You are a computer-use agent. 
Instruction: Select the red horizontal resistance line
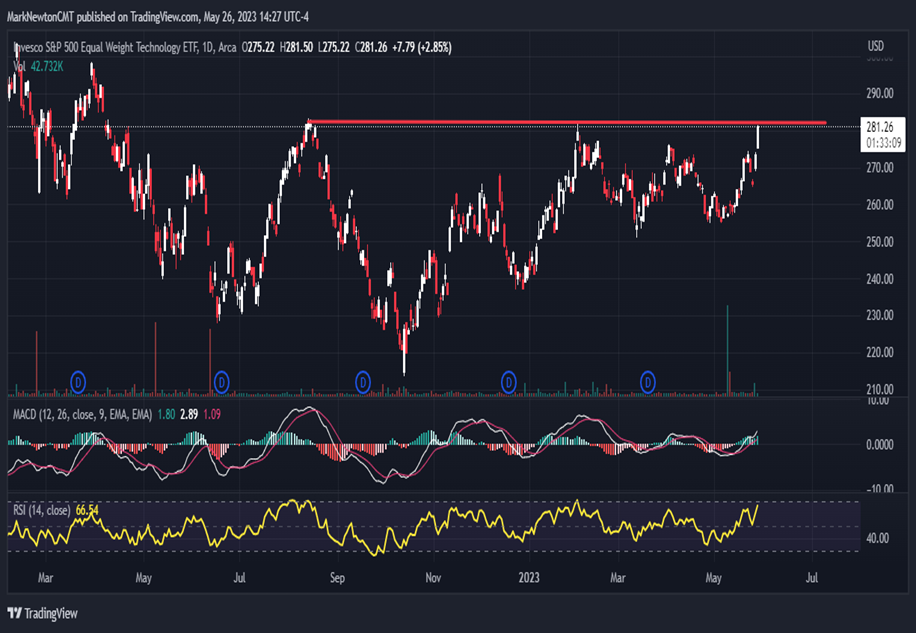pos(567,123)
